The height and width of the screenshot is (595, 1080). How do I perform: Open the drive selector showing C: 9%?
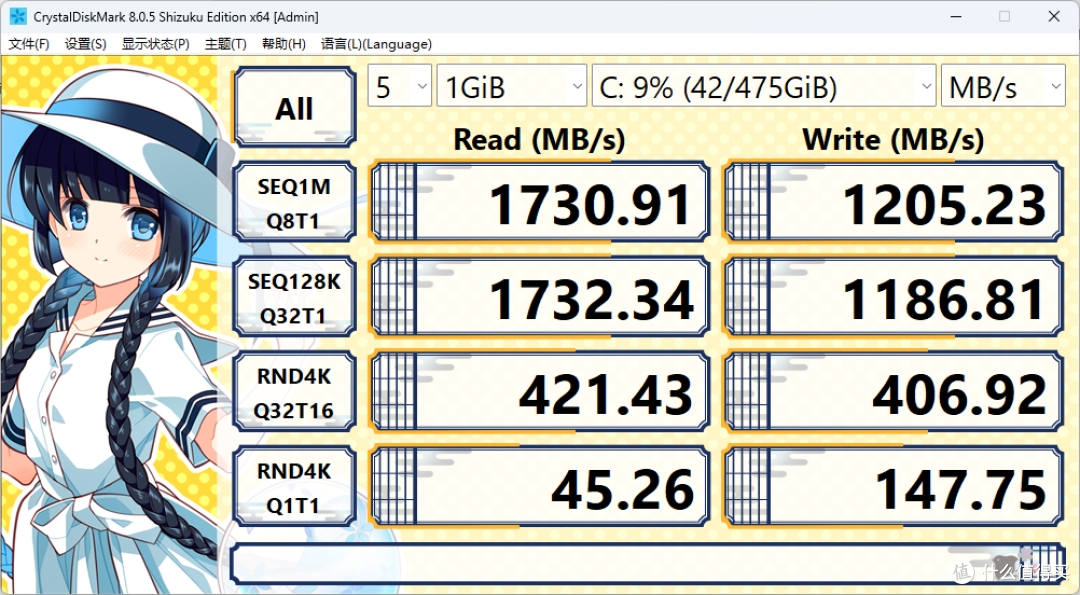764,86
